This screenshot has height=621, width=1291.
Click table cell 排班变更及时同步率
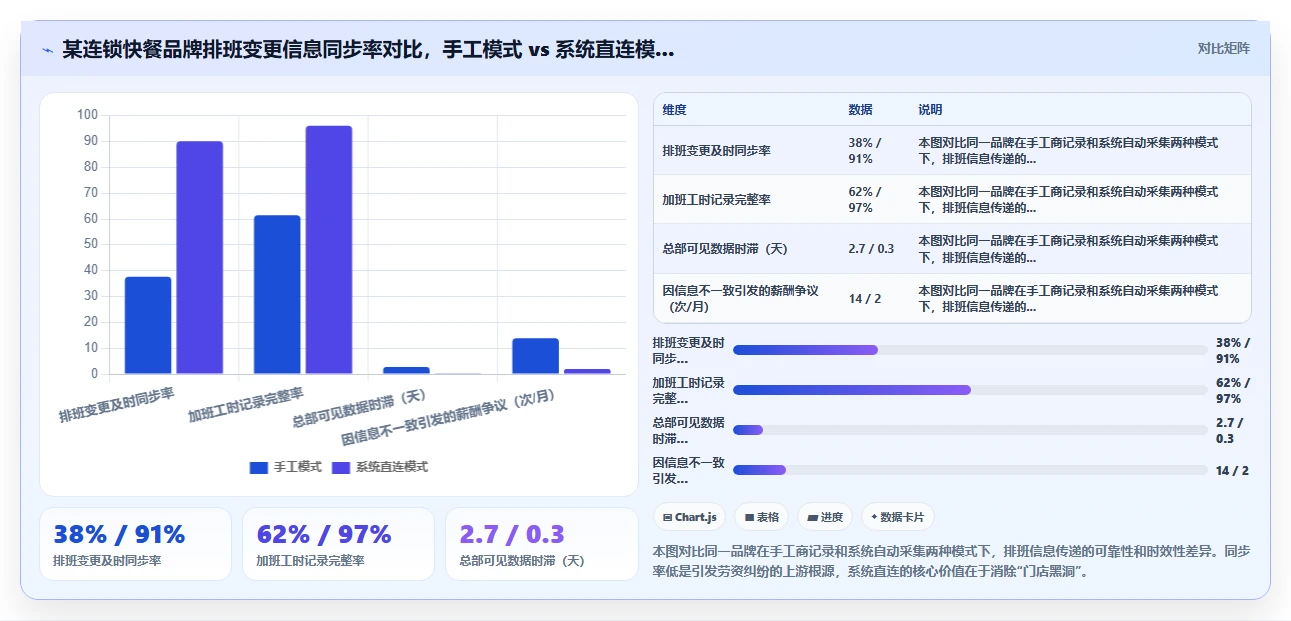716,151
